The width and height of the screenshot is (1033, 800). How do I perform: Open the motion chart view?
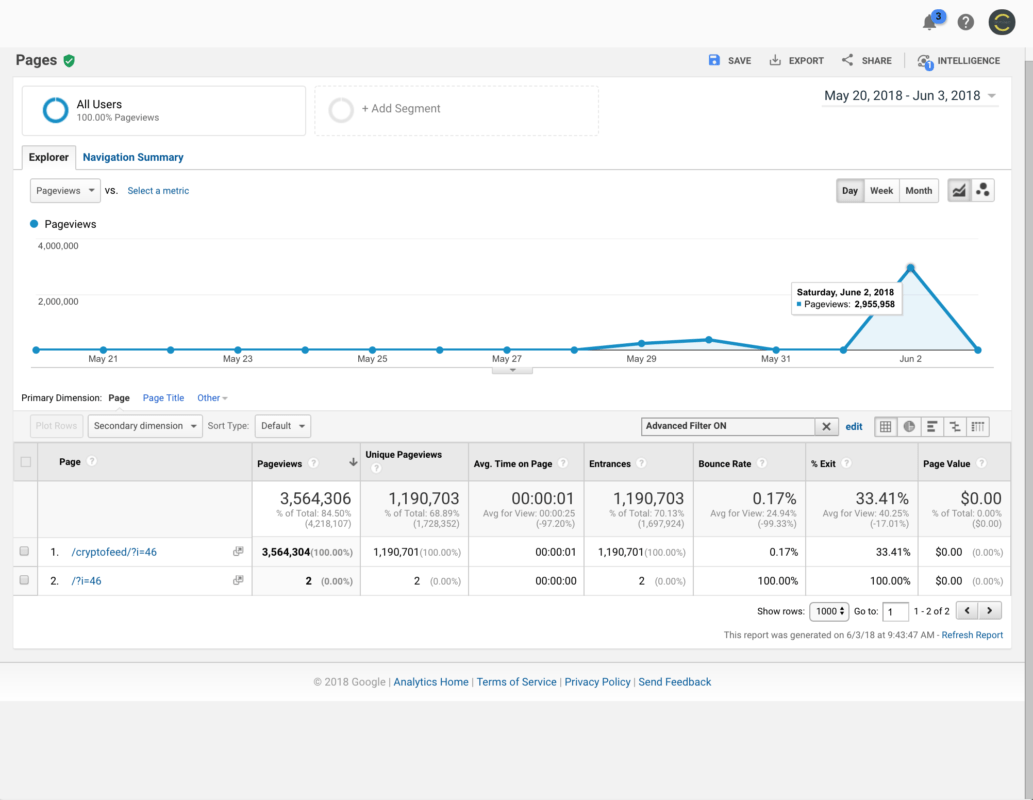982,190
